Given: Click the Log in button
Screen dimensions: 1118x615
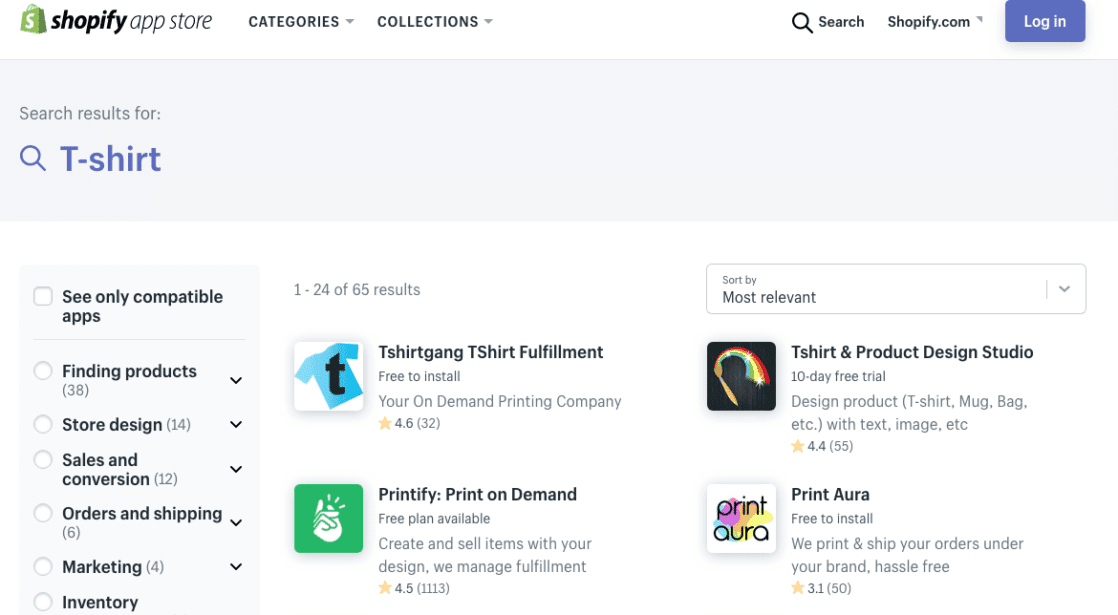Looking at the screenshot, I should pos(1045,21).
